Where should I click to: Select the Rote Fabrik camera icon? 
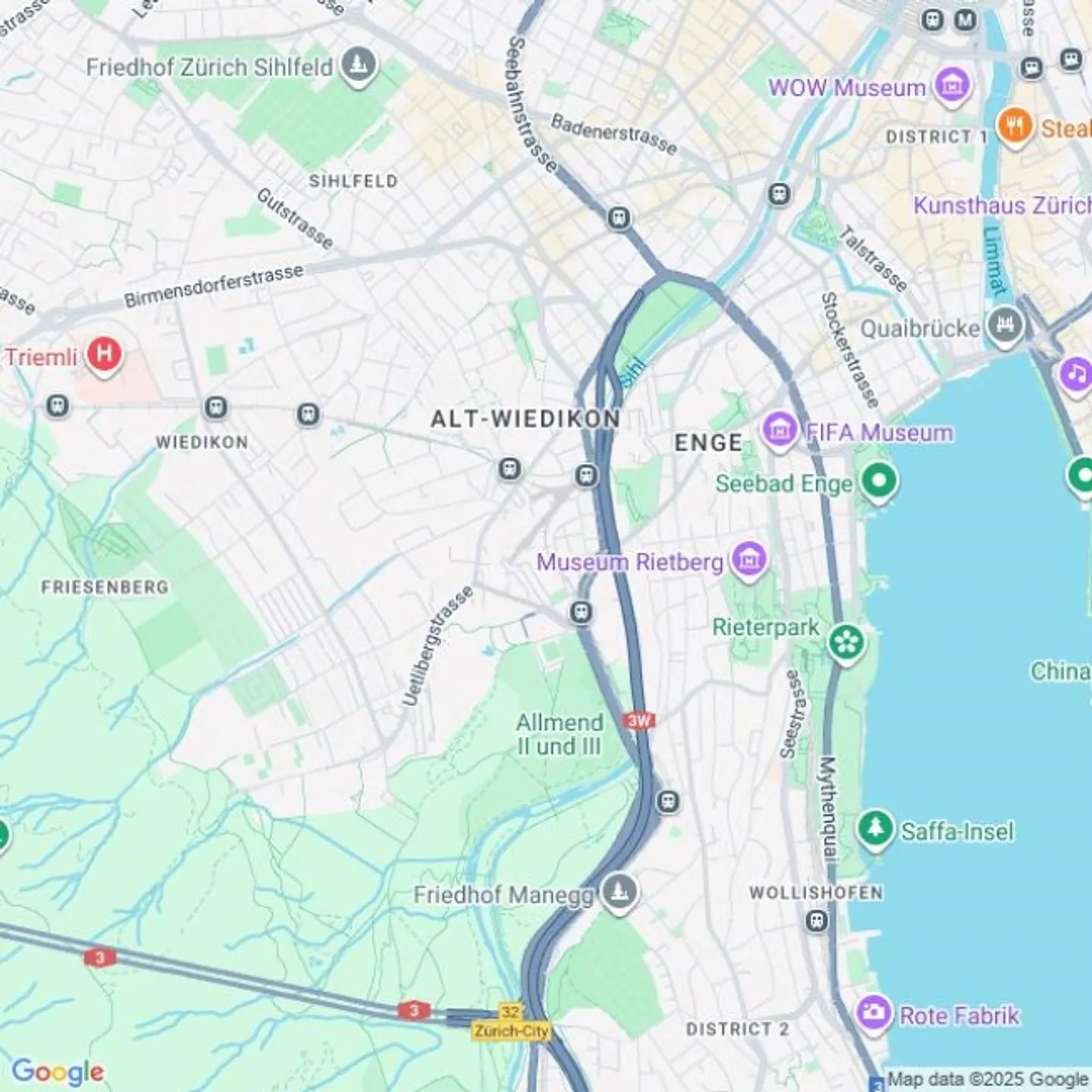click(874, 1013)
